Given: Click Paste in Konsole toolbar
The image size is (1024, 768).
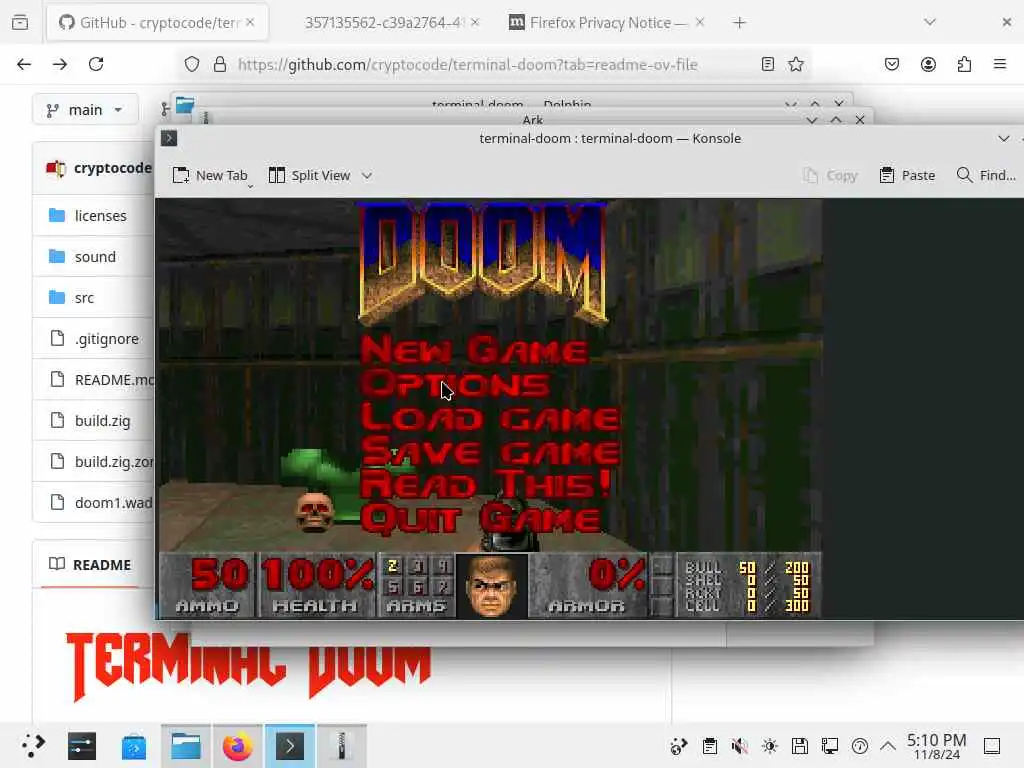Looking at the screenshot, I should 907,175.
